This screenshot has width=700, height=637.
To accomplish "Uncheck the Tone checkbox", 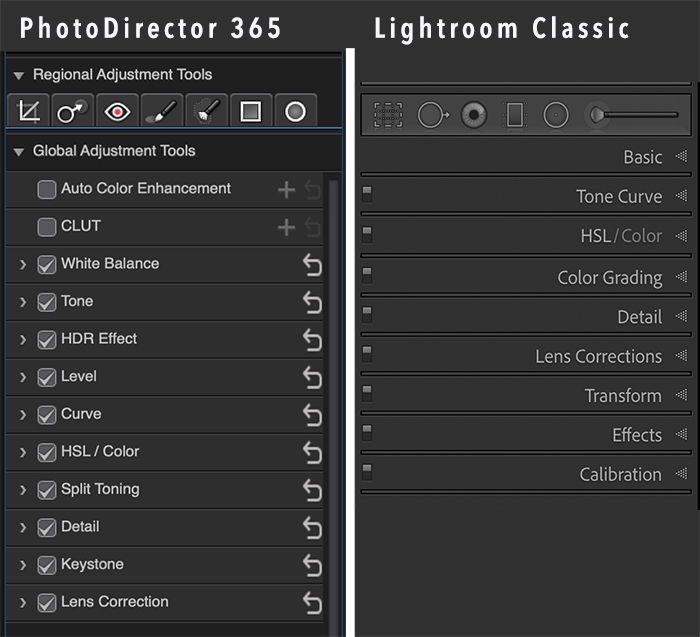I will tap(47, 302).
